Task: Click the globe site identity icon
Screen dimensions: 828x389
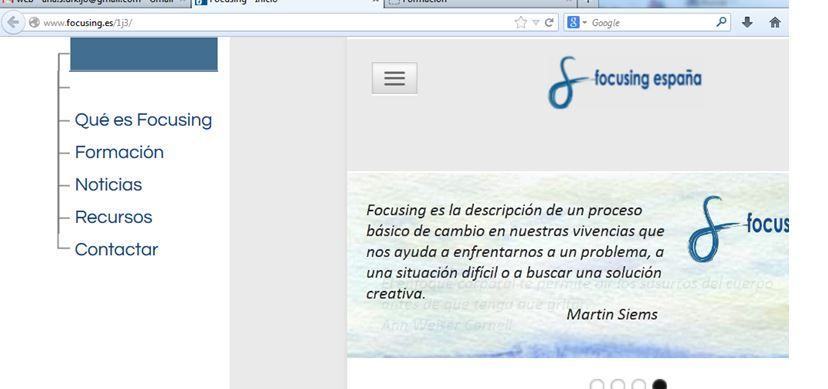Action: [x=34, y=23]
